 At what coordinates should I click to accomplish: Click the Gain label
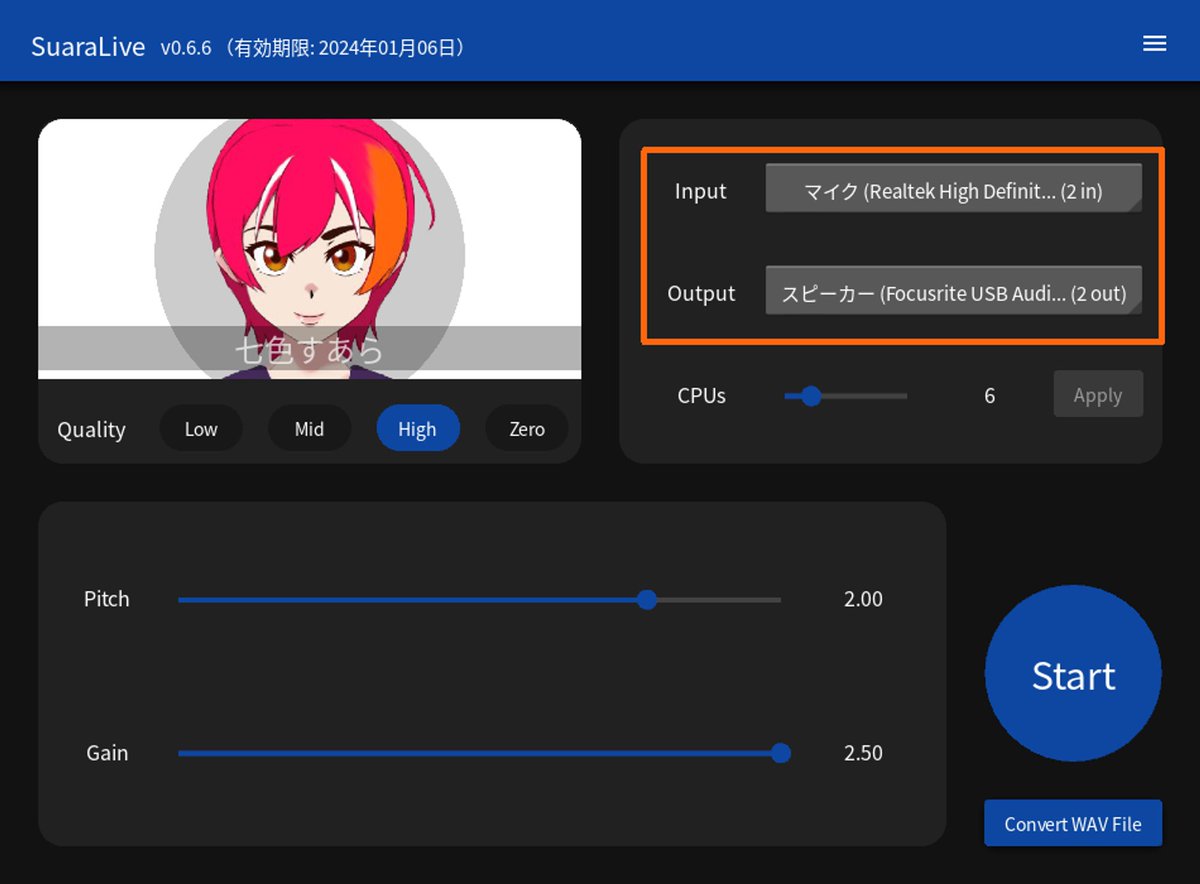click(107, 753)
